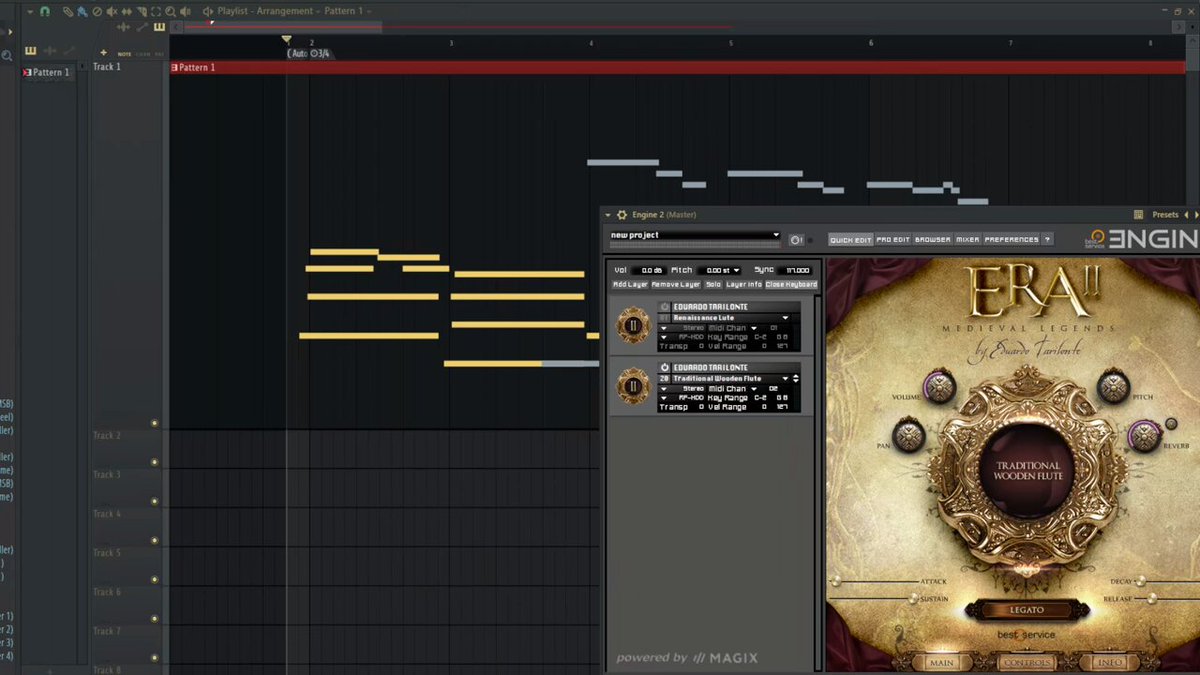Image resolution: width=1200 pixels, height=675 pixels.
Task: Toggle the small reverb on/off button
Action: [x=1171, y=424]
